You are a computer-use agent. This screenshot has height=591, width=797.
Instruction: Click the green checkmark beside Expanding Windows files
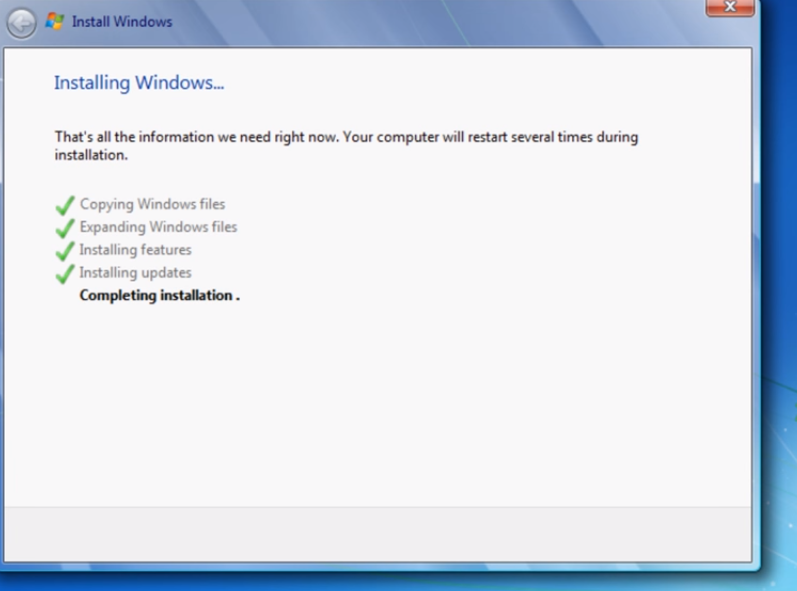click(x=65, y=228)
